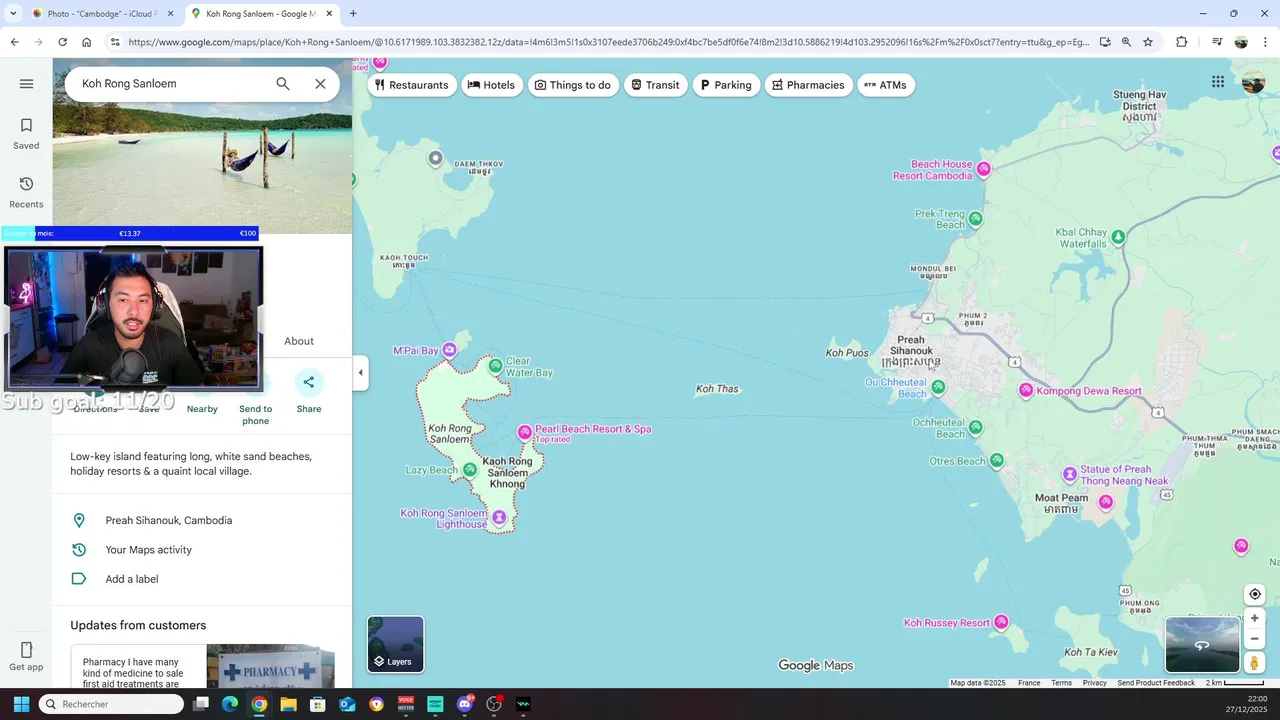
Task: Filter map by Hotels chip
Action: coord(491,85)
